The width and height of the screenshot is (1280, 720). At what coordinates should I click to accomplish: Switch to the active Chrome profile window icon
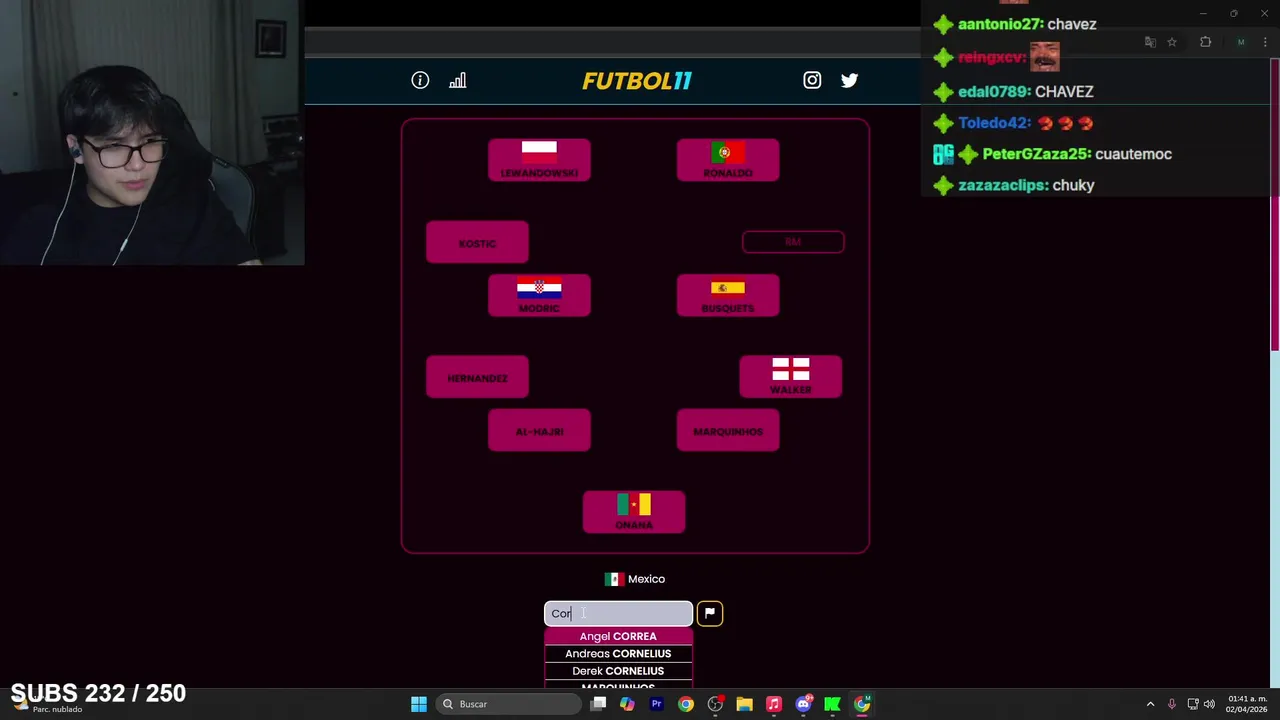pyautogui.click(x=862, y=704)
